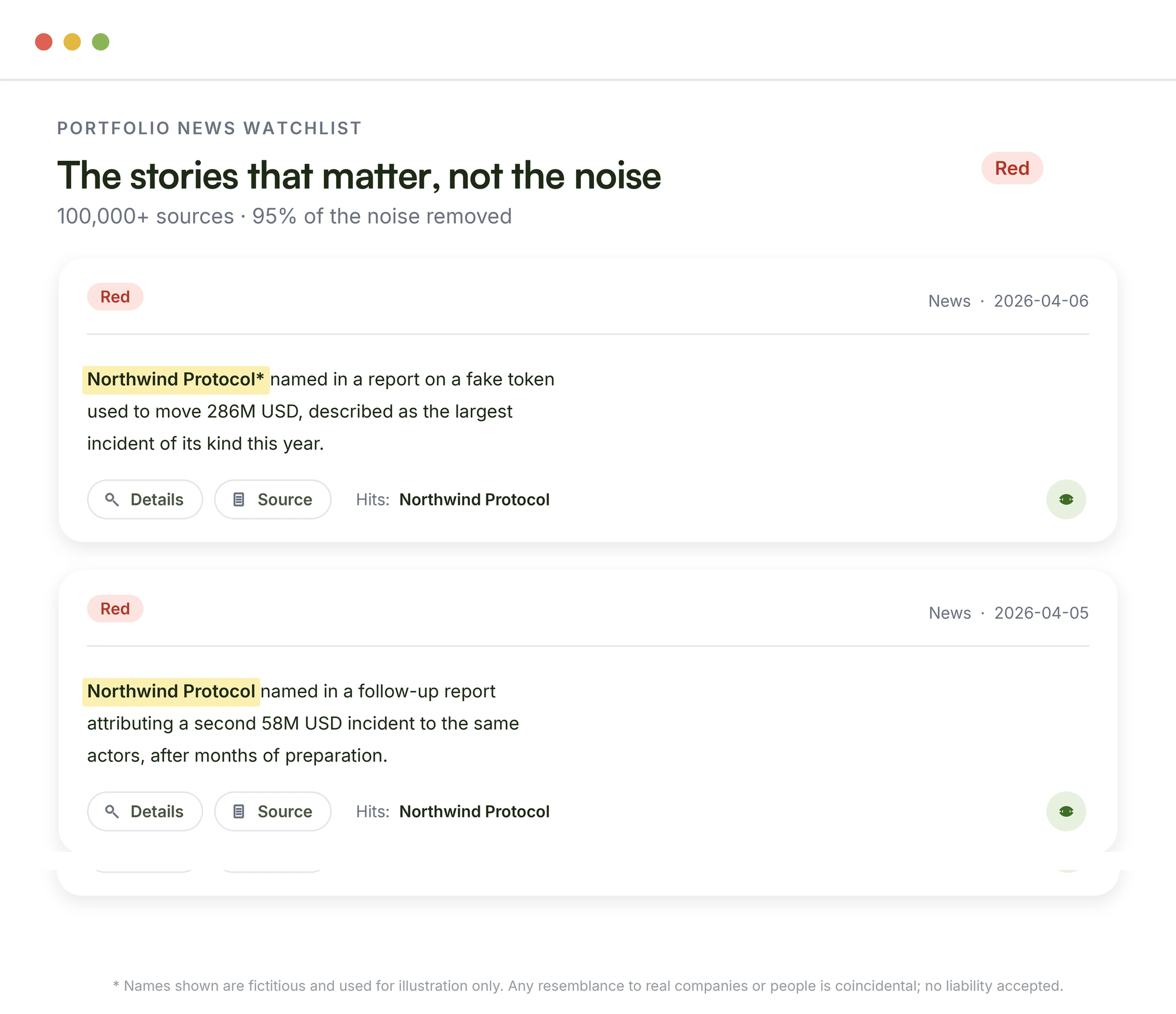Select the Northwind Protocol hit in second card

pos(474,811)
